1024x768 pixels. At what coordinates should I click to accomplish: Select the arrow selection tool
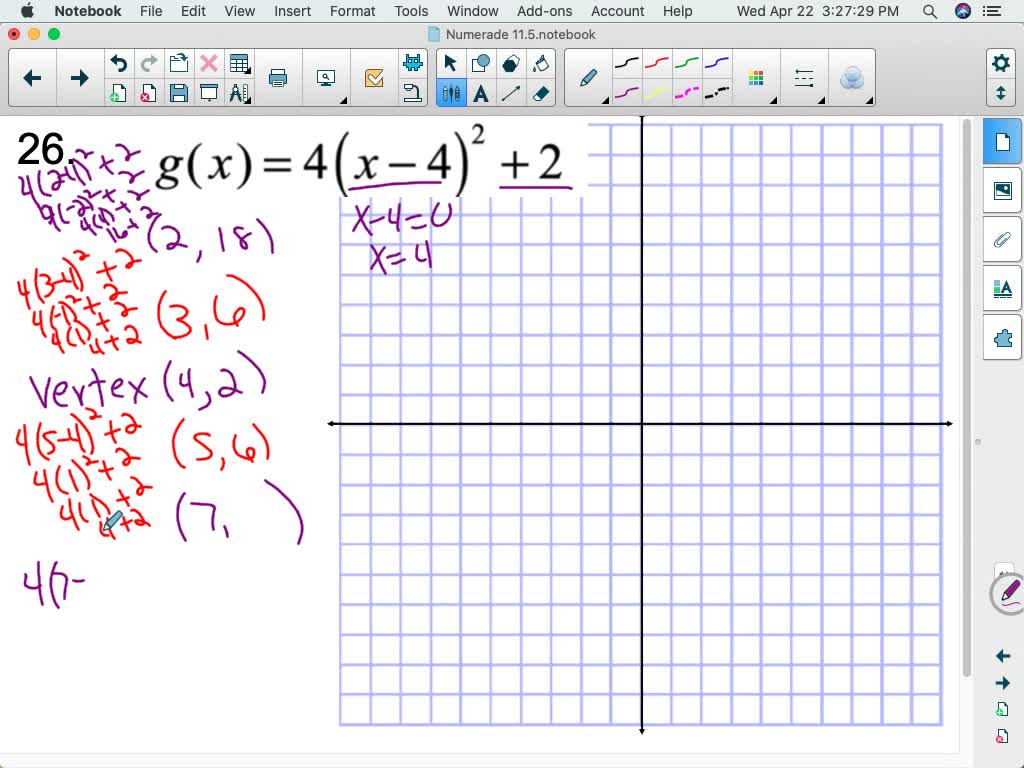click(x=451, y=62)
